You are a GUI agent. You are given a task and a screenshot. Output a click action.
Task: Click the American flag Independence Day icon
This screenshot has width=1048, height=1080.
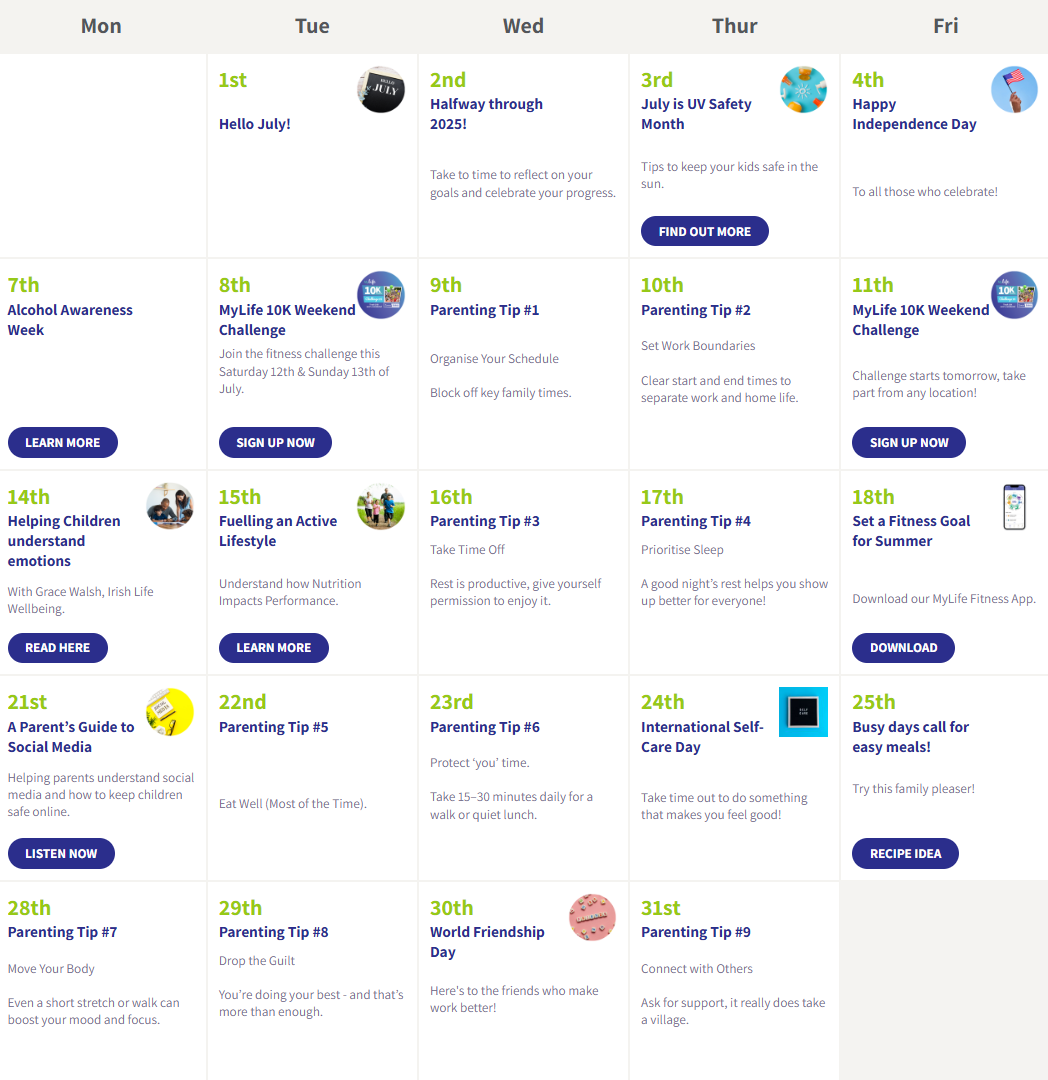point(1014,90)
